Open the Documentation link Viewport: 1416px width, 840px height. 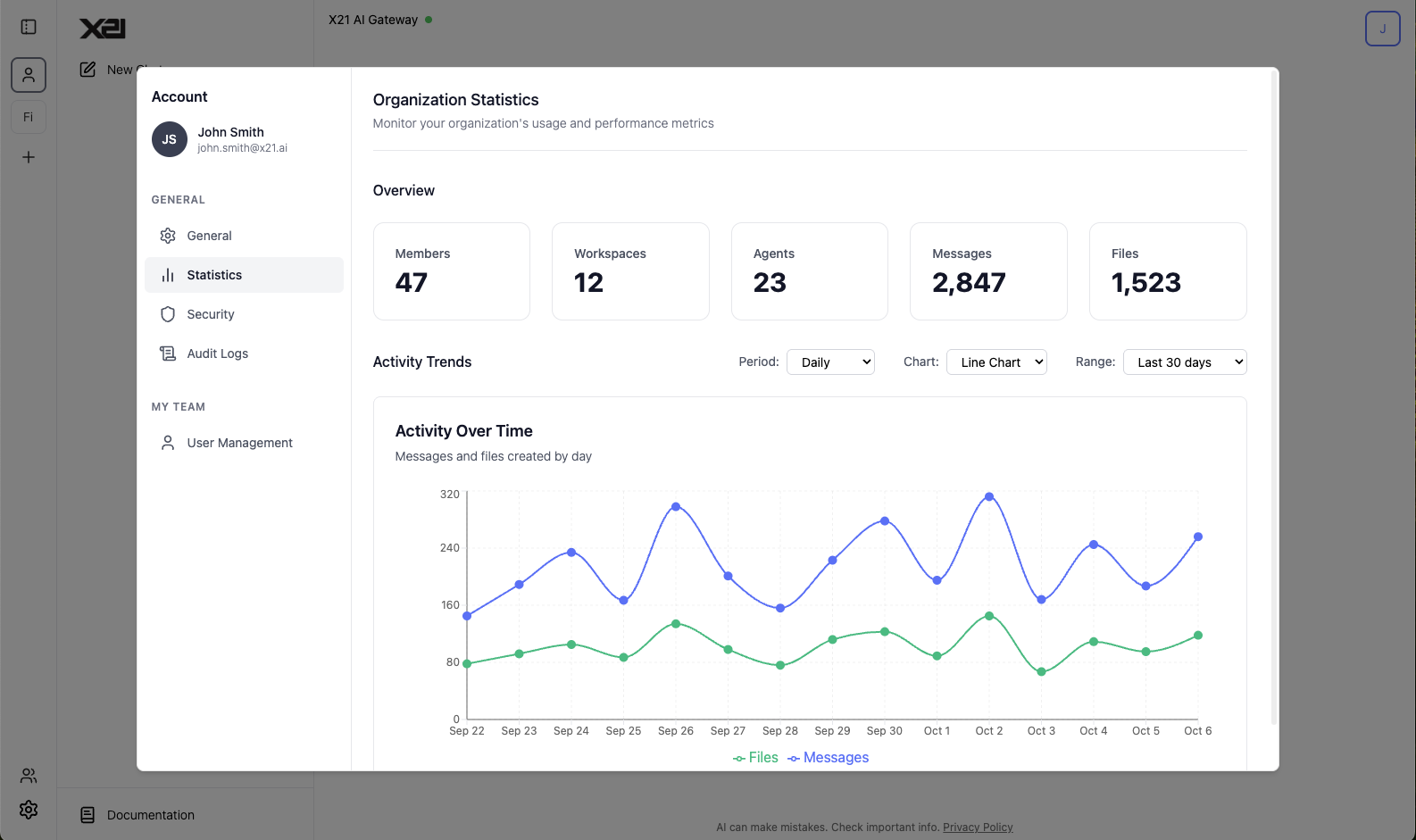click(x=150, y=815)
